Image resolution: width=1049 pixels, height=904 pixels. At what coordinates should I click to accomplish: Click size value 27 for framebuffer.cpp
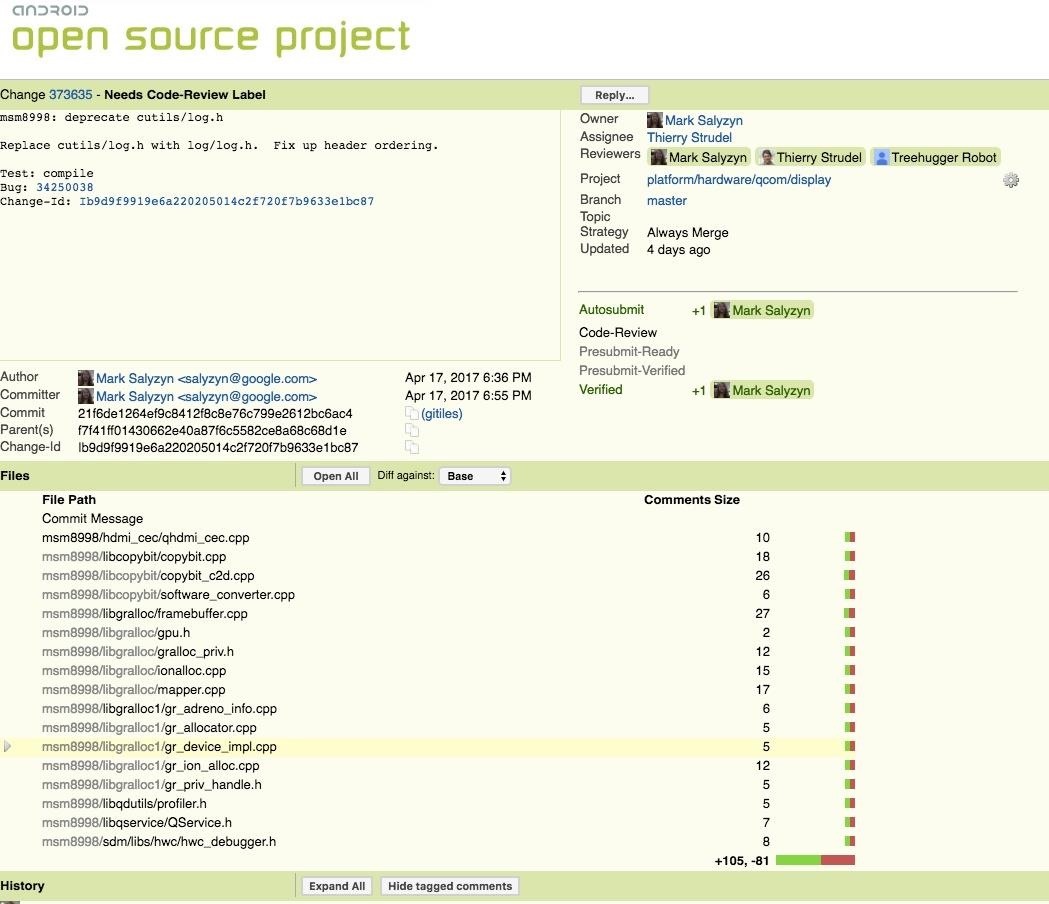coord(763,613)
